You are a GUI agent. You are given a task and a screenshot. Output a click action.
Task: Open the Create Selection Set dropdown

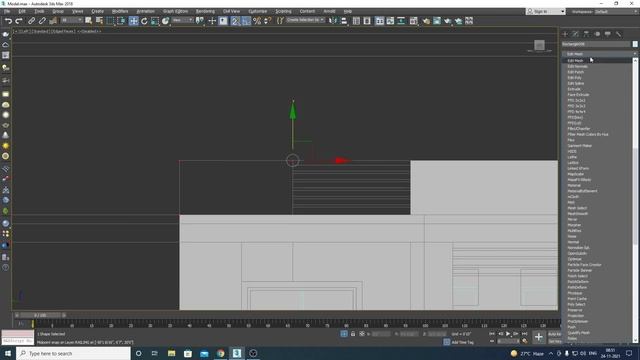(306, 20)
